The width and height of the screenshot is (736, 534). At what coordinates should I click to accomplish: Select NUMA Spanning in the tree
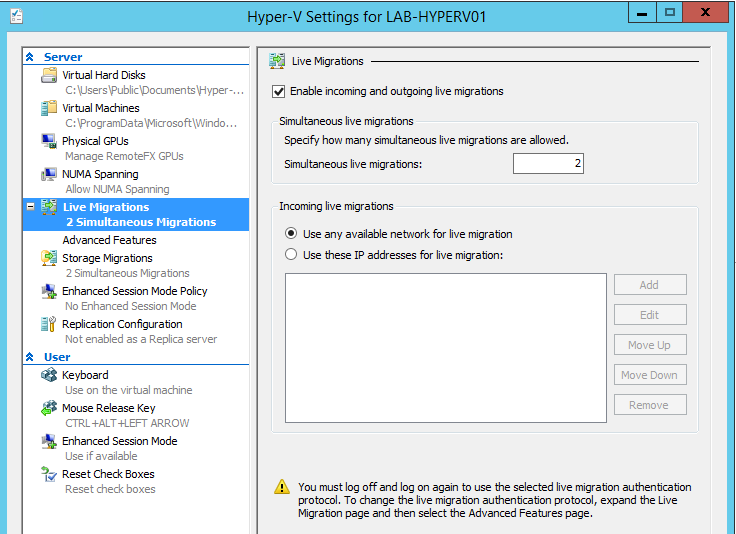click(100, 174)
